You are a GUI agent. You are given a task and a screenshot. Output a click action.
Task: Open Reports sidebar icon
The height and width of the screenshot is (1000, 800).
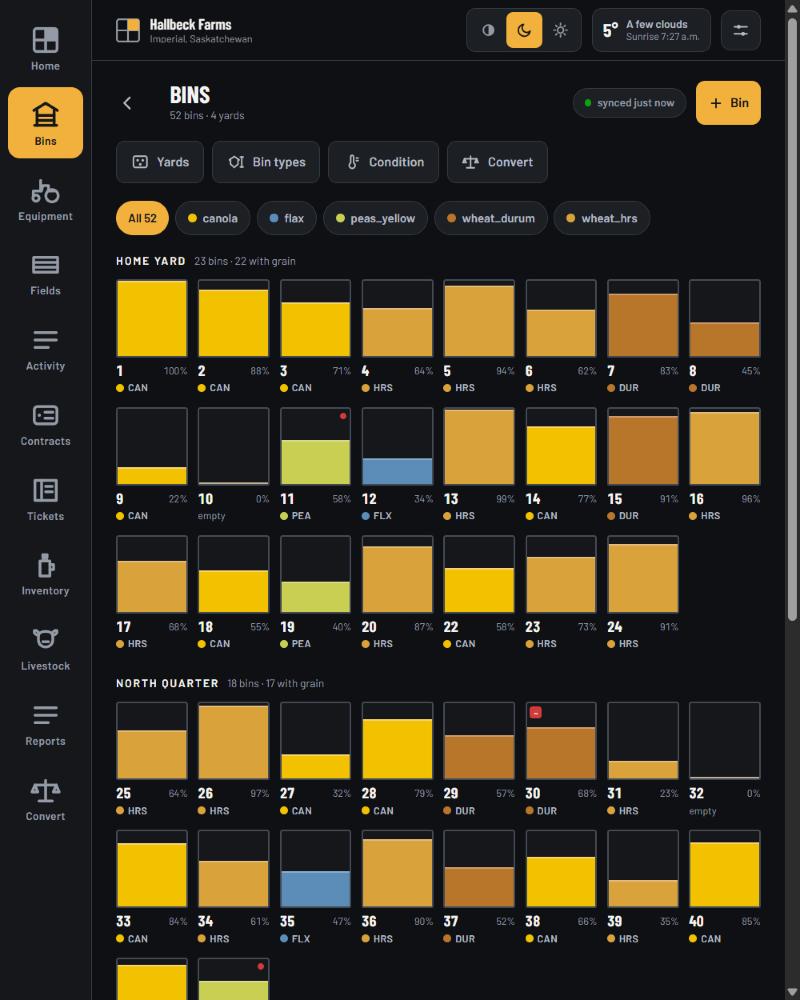click(x=45, y=715)
